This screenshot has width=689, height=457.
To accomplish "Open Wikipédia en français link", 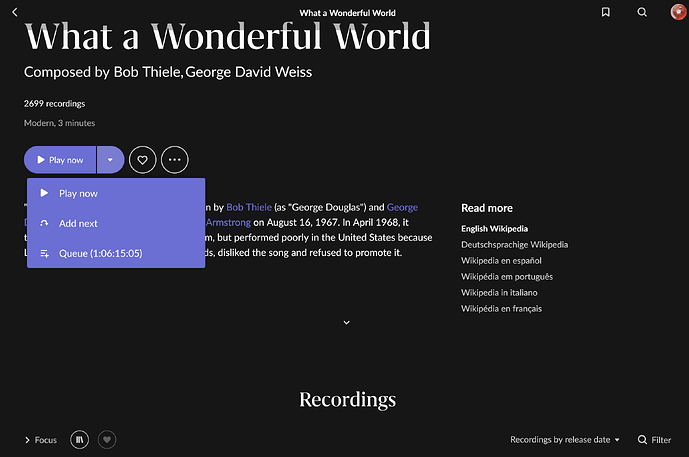I will (501, 308).
